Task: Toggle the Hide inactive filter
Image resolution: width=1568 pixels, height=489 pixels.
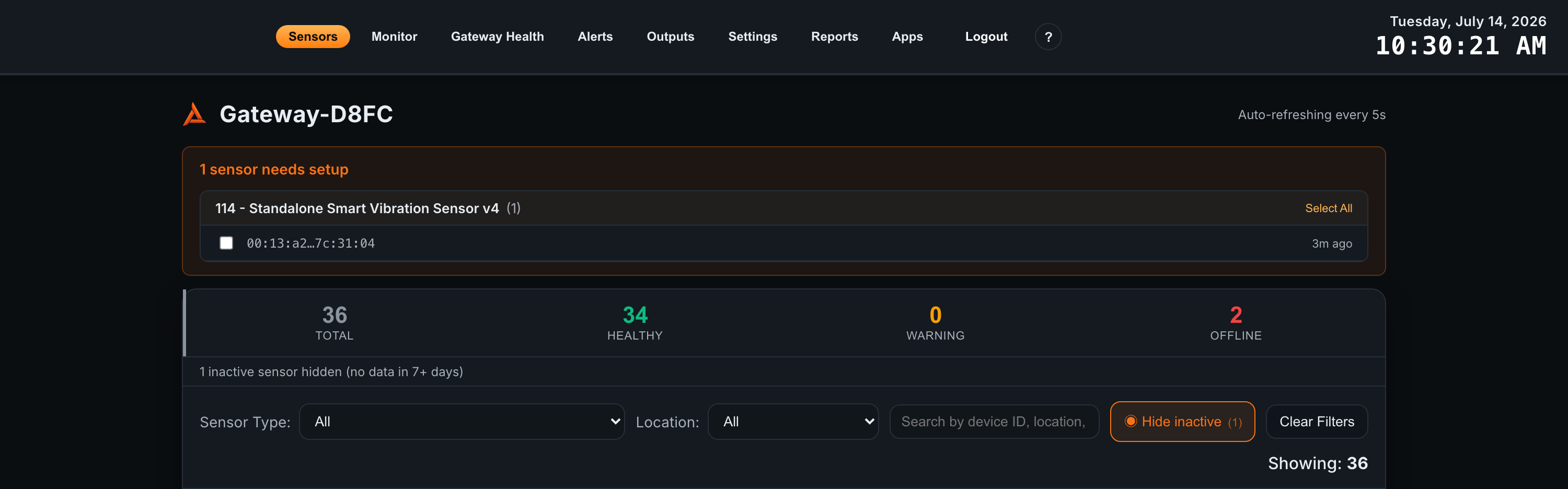Action: point(1182,422)
